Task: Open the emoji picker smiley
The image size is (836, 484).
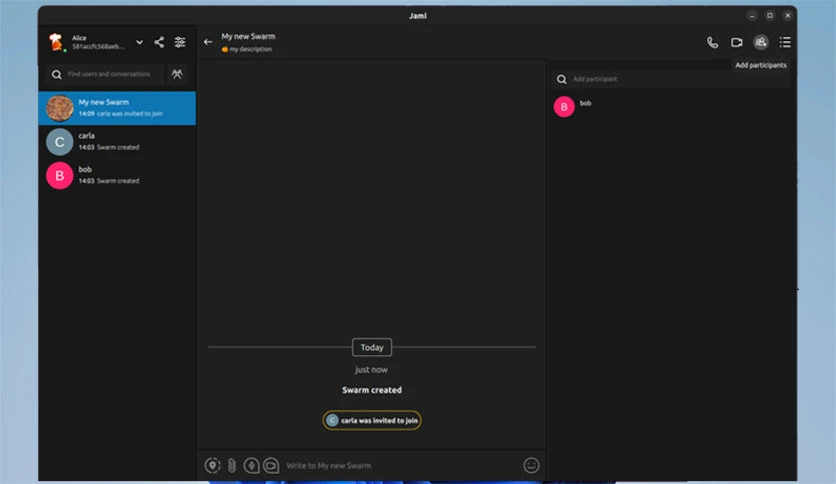Action: tap(531, 465)
